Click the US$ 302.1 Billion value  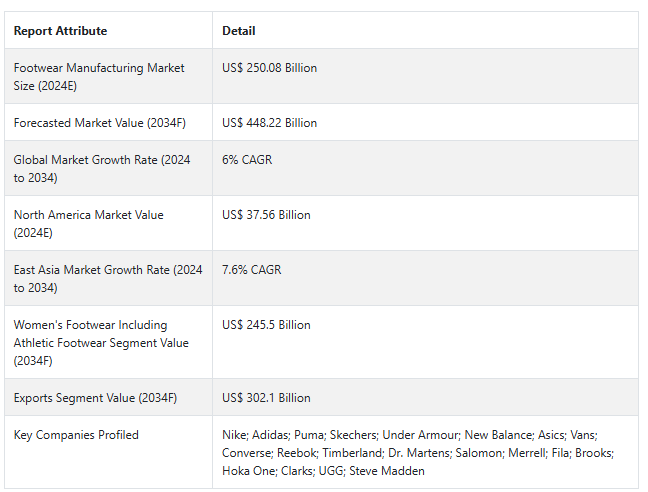pyautogui.click(x=266, y=397)
